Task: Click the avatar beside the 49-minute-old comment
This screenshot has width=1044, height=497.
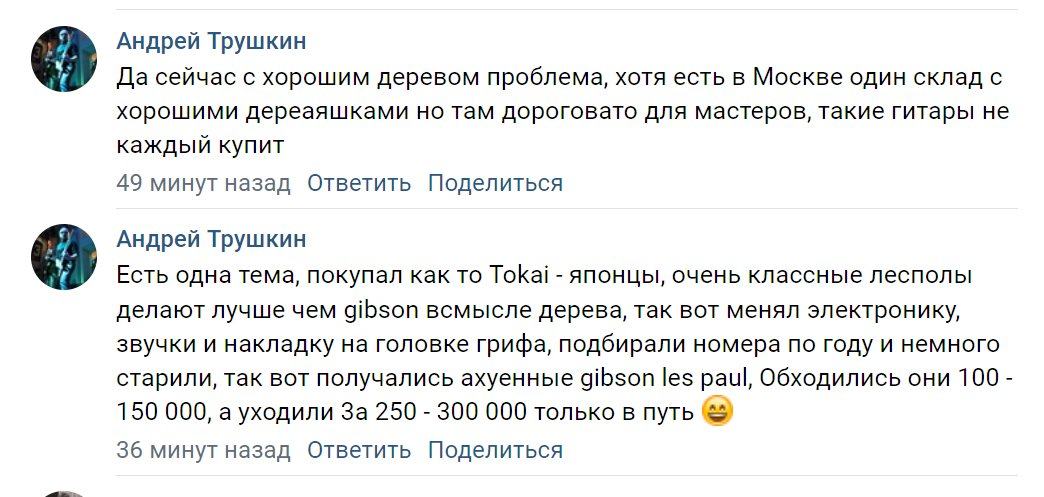Action: click(x=65, y=59)
